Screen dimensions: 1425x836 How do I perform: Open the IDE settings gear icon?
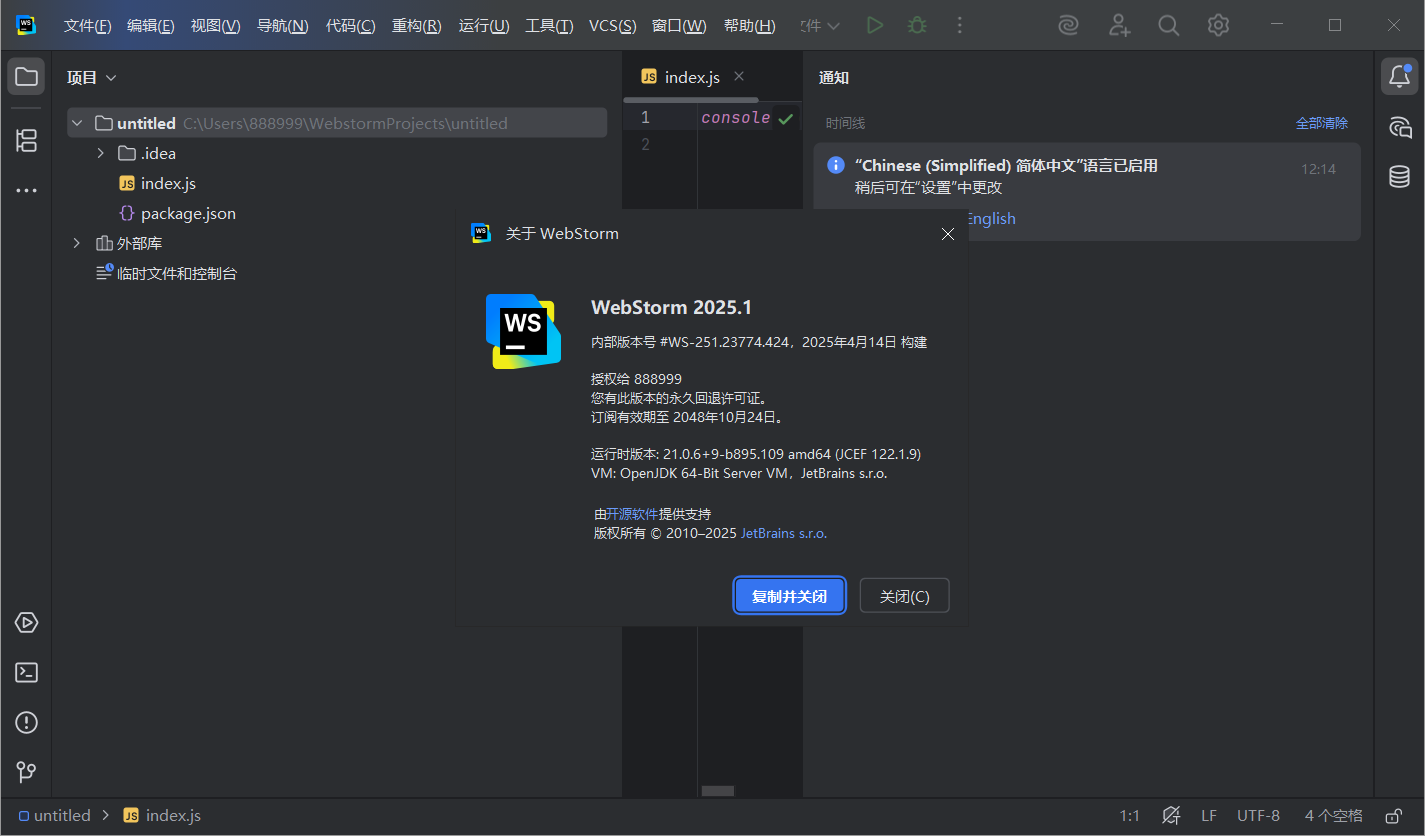(1218, 25)
